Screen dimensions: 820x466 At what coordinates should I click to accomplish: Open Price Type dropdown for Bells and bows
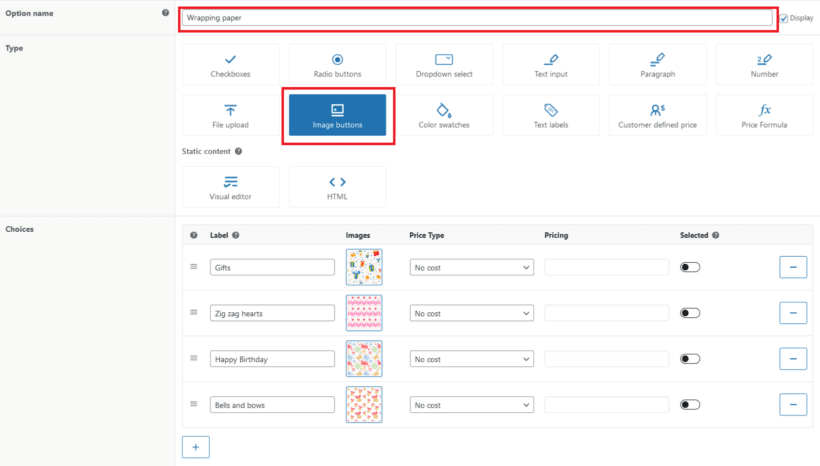tap(471, 405)
